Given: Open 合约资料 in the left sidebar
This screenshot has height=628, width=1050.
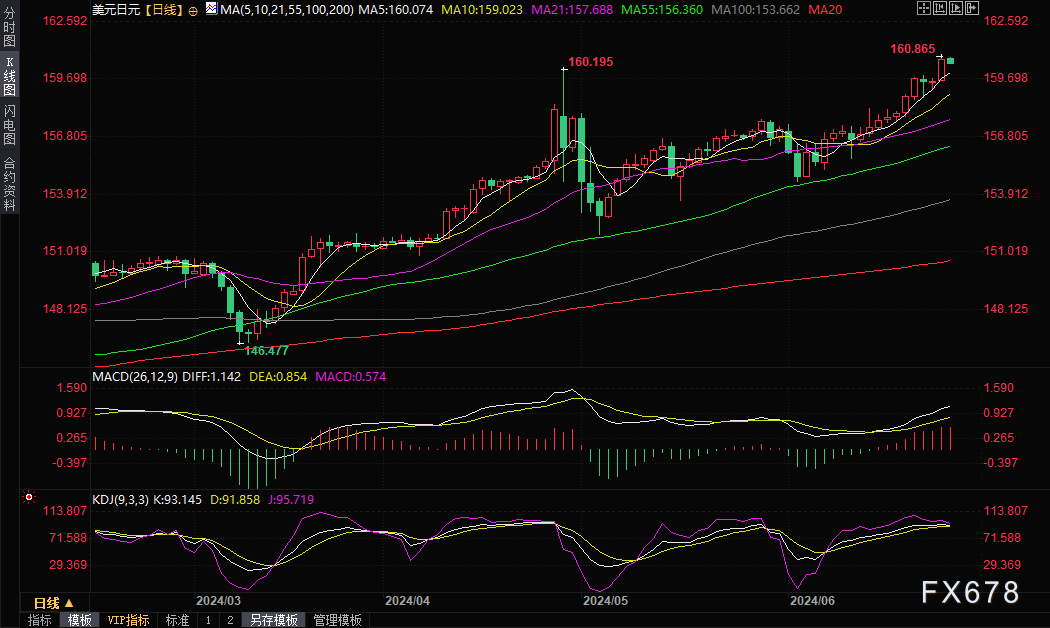Looking at the screenshot, I should click(x=9, y=183).
